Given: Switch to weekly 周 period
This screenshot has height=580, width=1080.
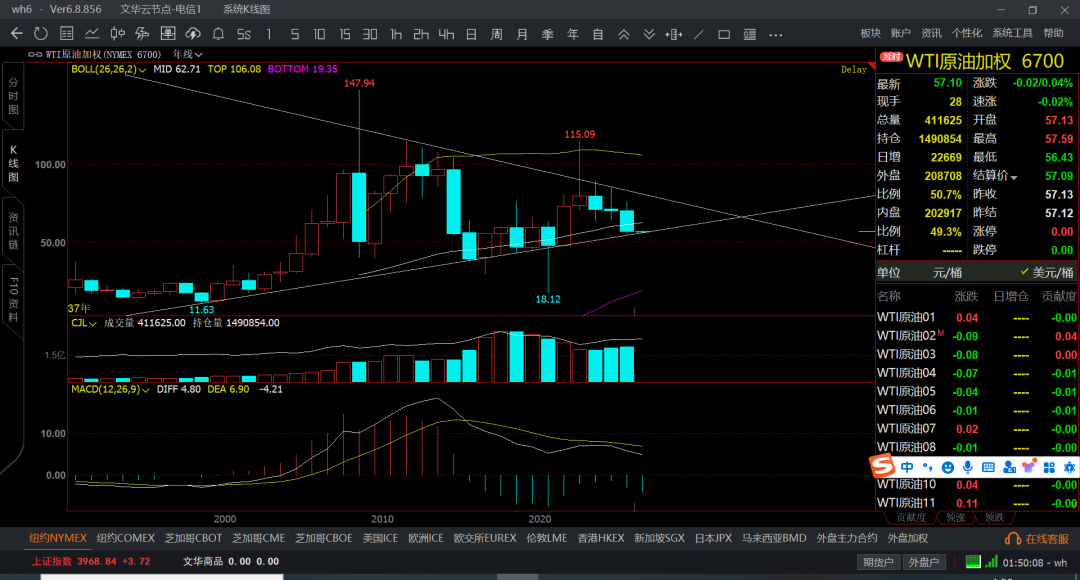Looking at the screenshot, I should pos(497,34).
